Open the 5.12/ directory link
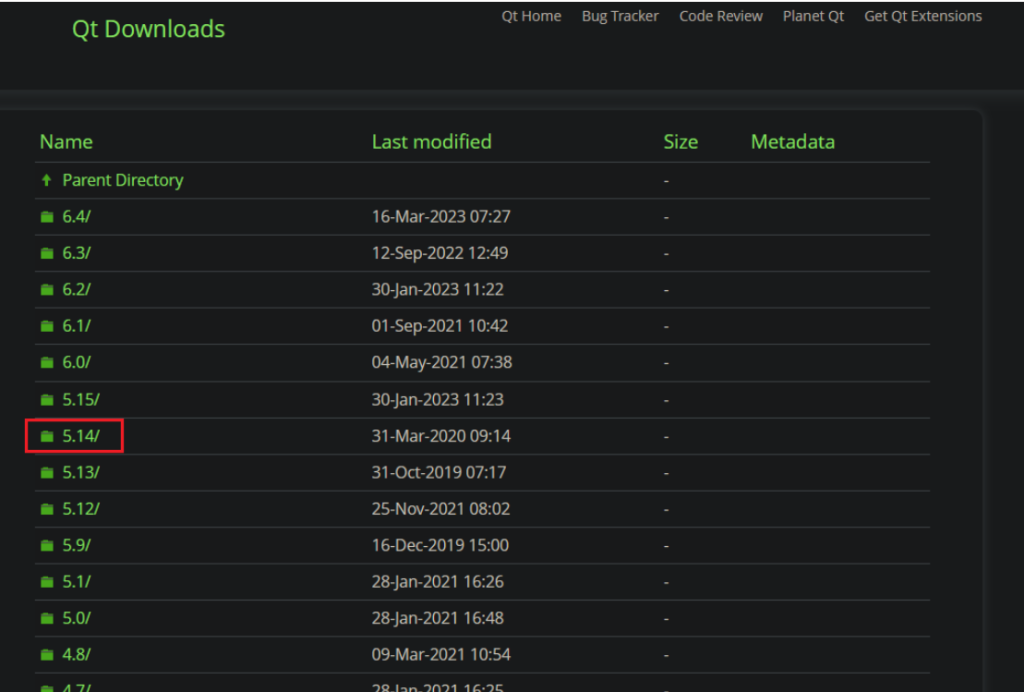 pyautogui.click(x=81, y=509)
